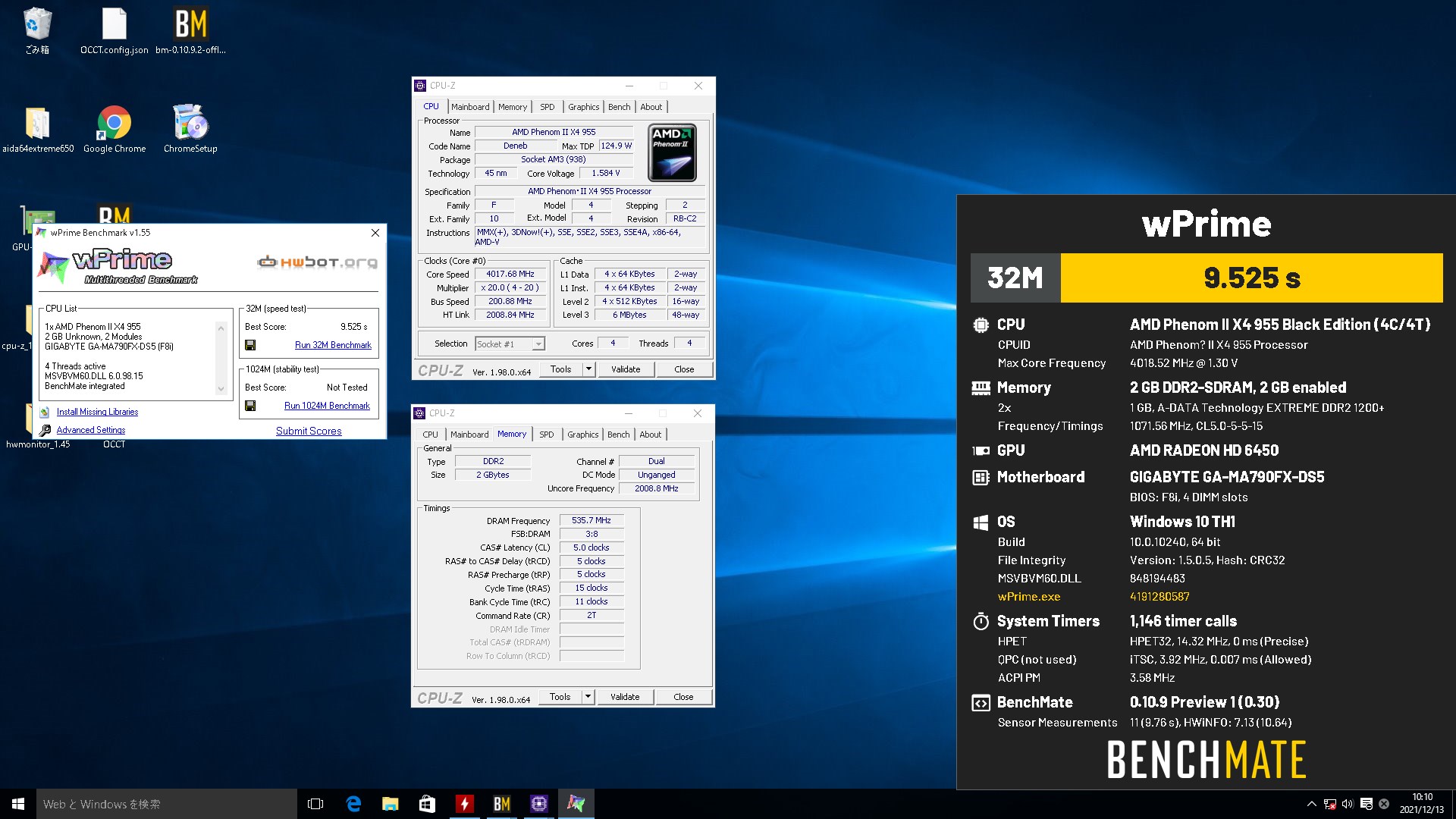
Task: Open the Tools dropdown arrow in top CPU-Z
Action: coord(588,369)
